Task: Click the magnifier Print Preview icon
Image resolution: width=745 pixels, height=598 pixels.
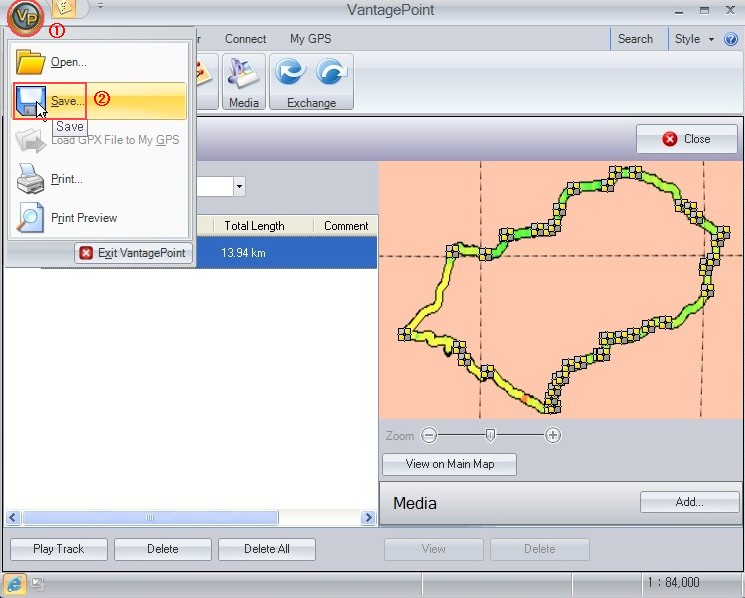Action: (x=30, y=218)
